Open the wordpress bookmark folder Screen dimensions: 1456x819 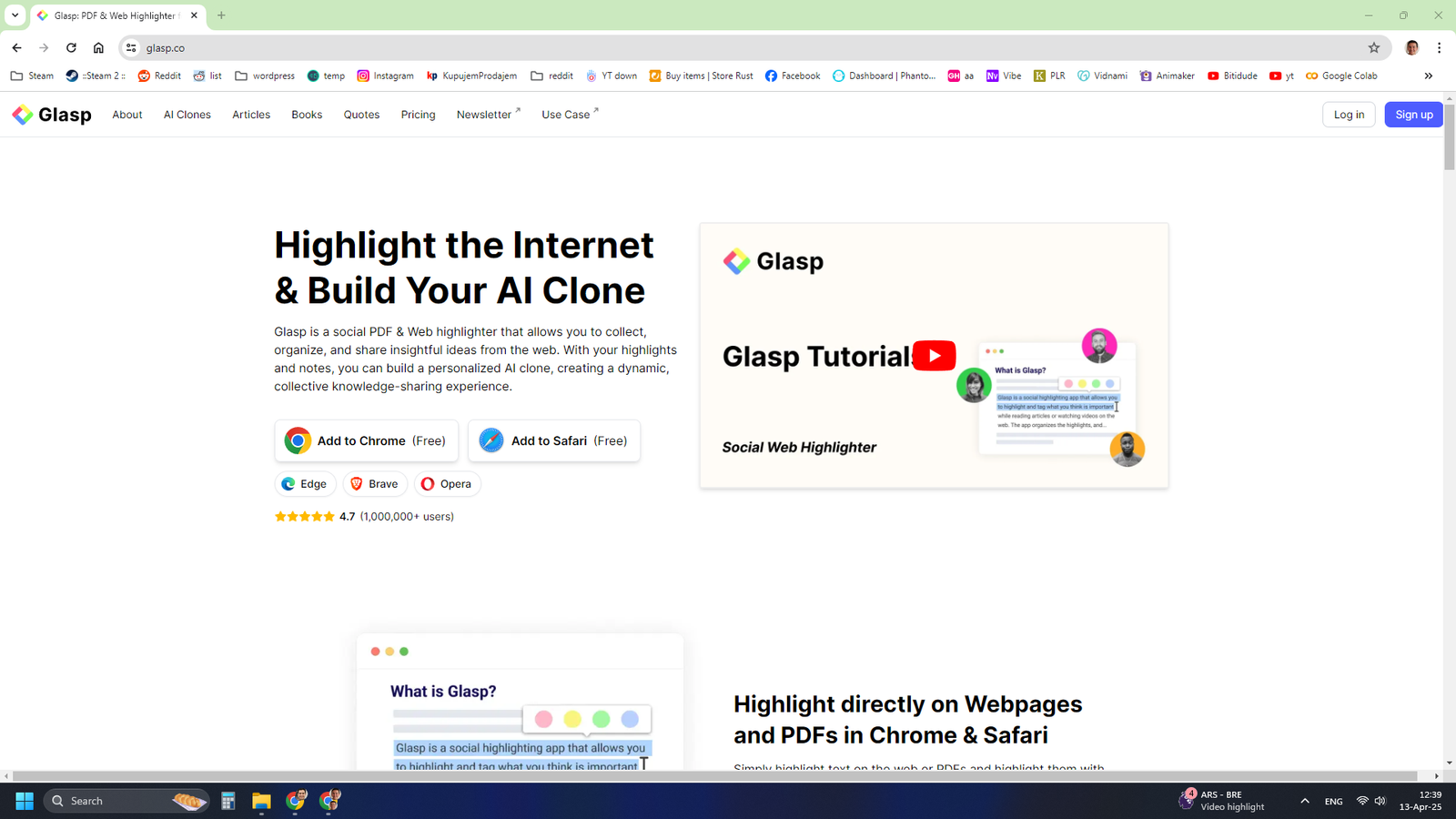pos(265,76)
